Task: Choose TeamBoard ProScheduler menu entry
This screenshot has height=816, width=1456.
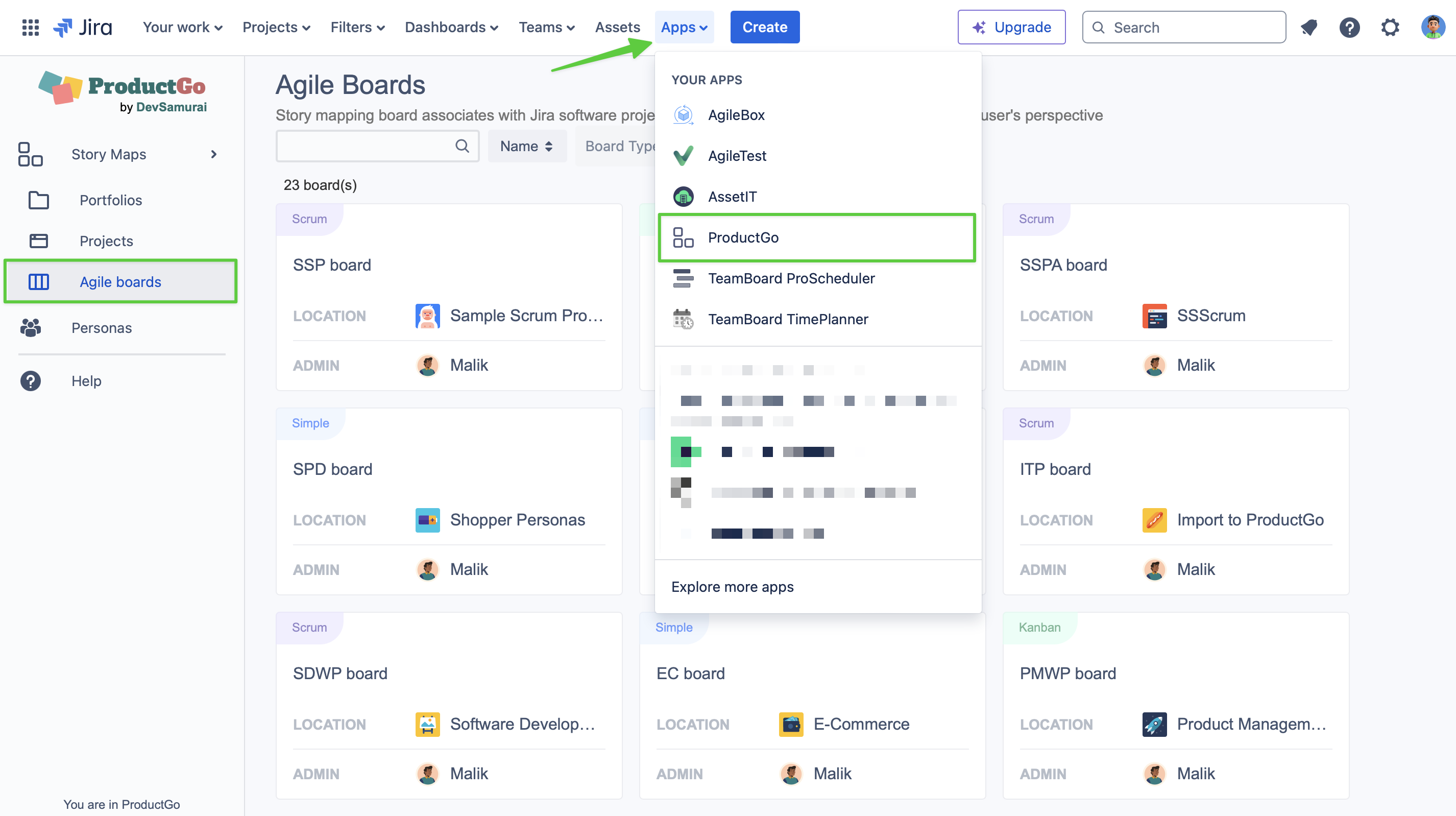Action: [791, 279]
